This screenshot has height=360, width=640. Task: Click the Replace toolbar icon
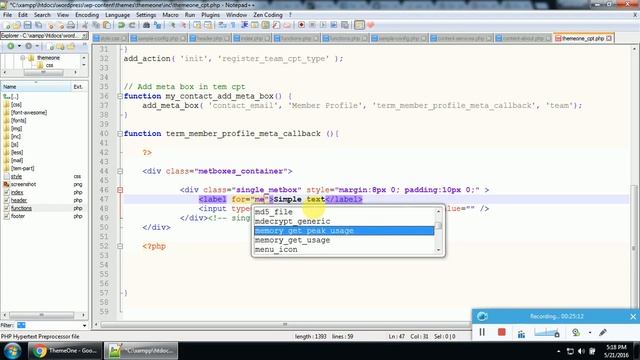[x=157, y=25]
